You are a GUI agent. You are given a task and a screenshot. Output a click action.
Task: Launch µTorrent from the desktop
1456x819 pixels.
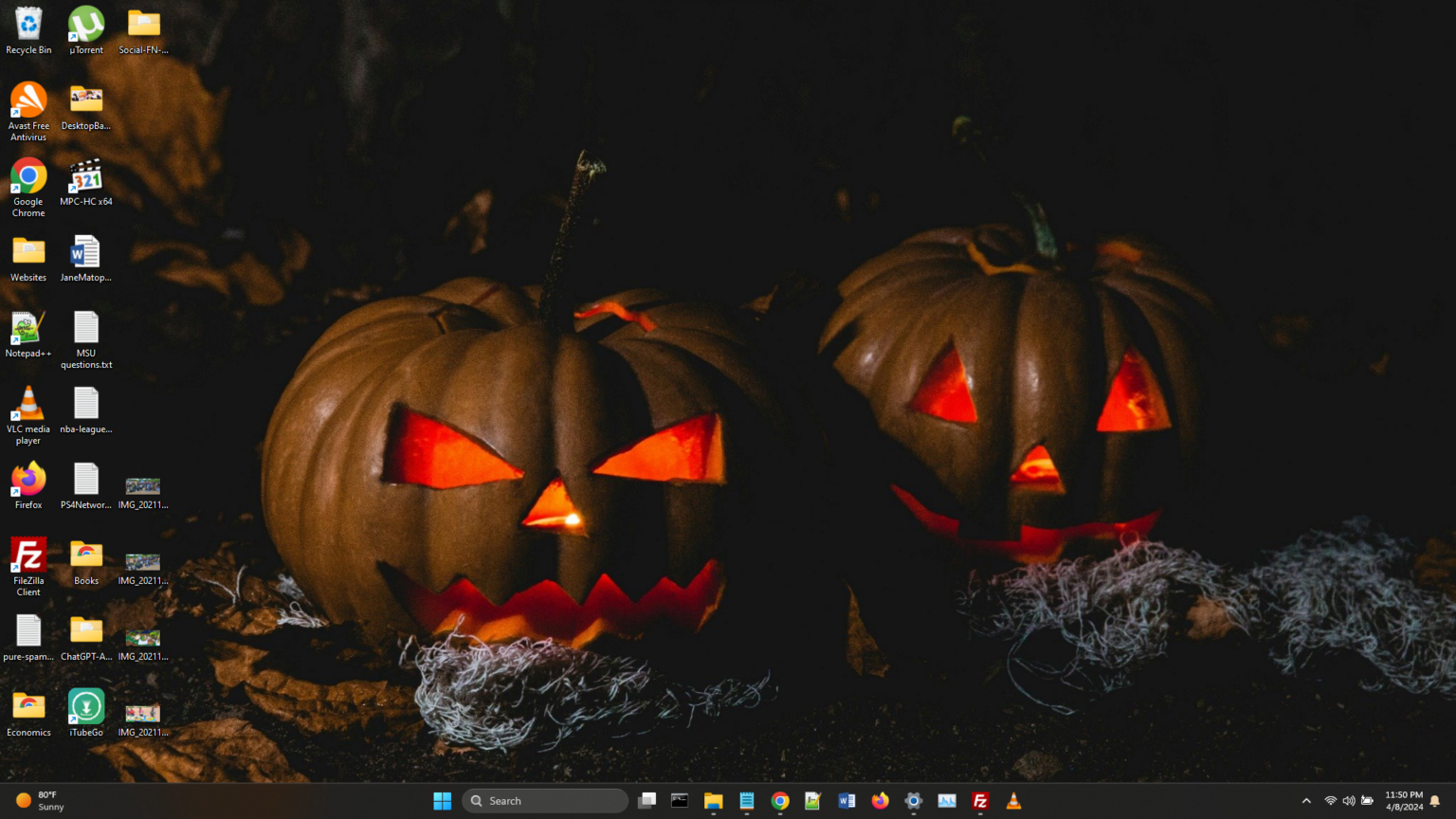click(85, 24)
